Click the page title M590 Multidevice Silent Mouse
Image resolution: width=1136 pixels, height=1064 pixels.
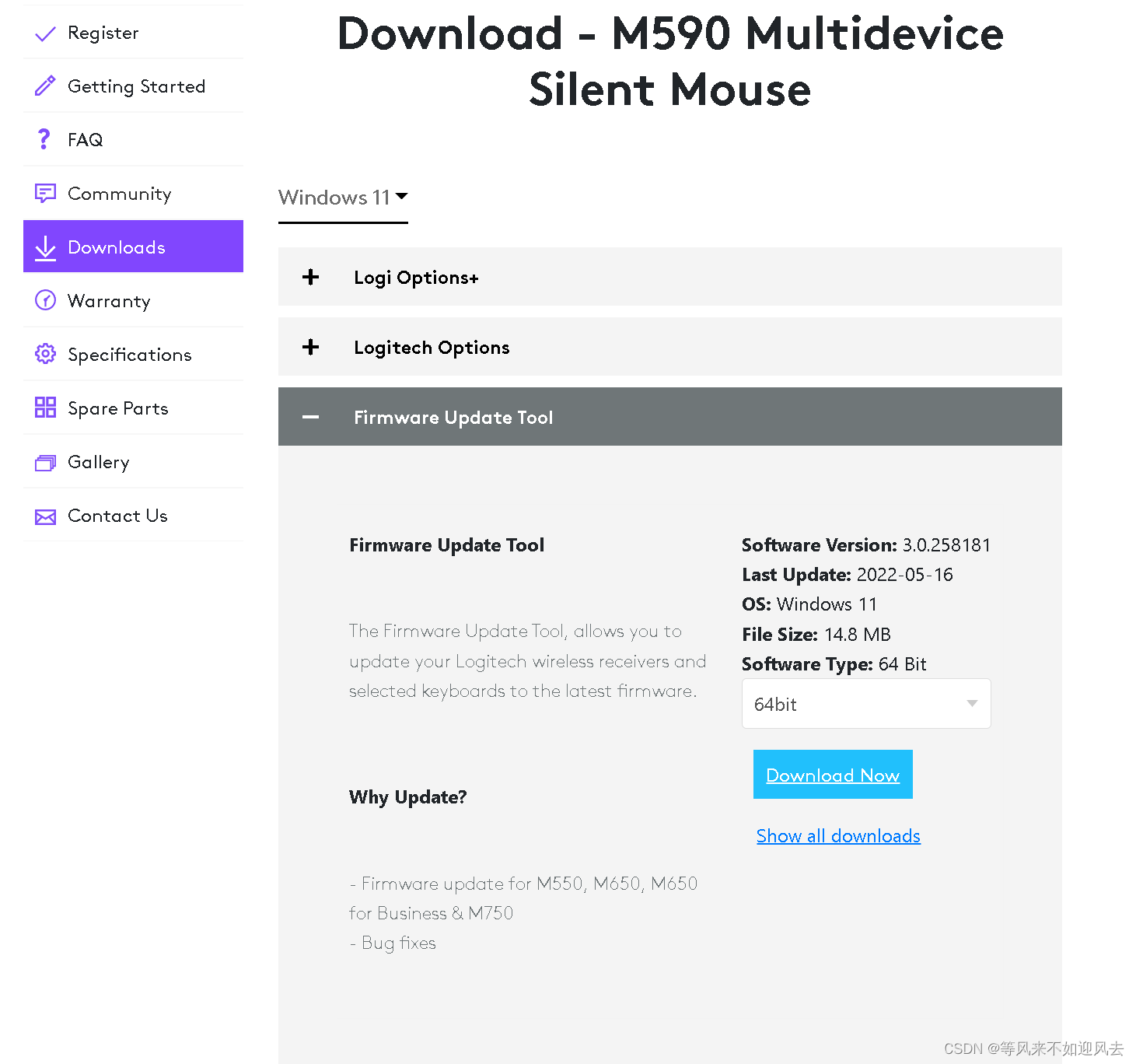[670, 61]
